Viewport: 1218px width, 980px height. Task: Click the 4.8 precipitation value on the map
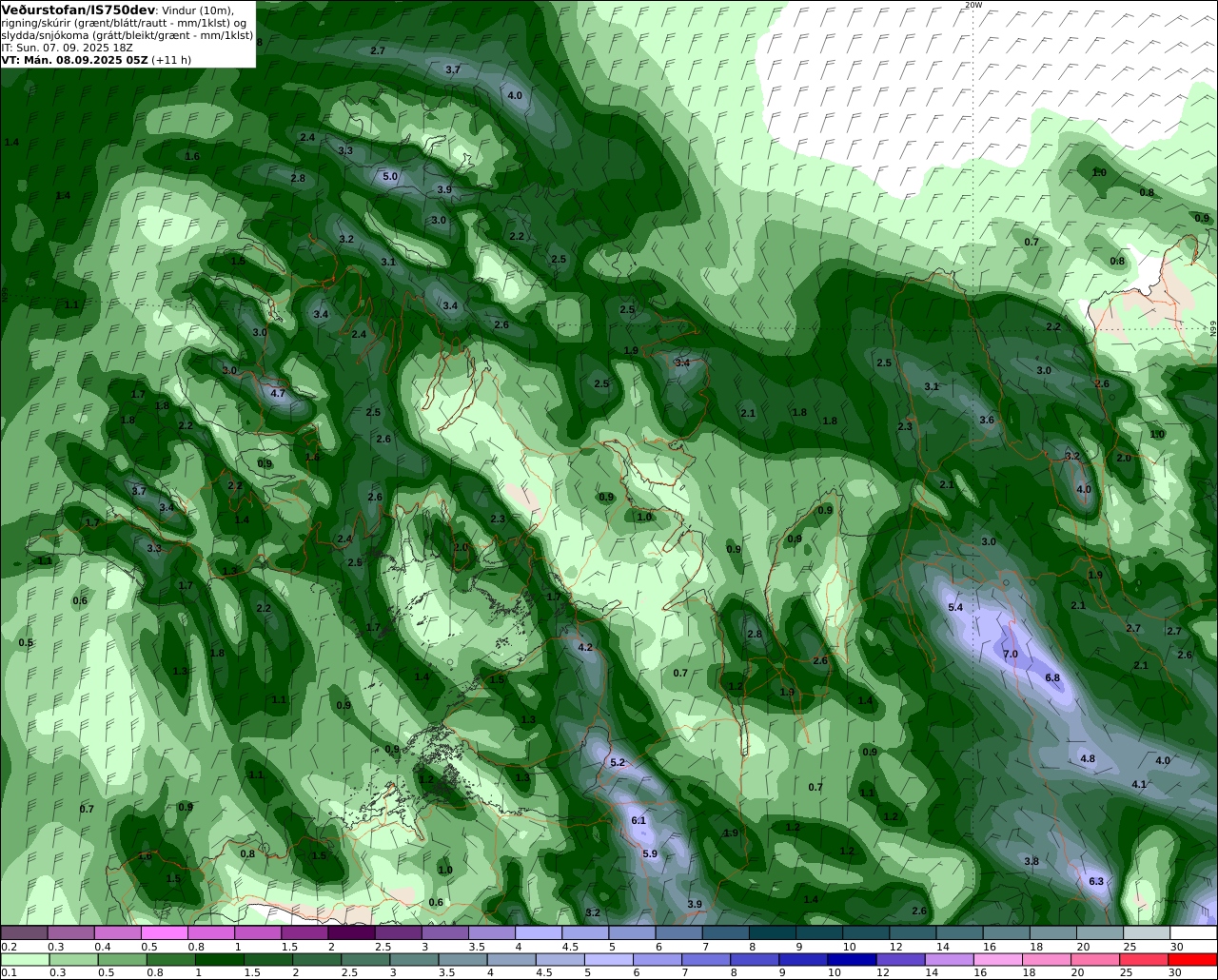click(1088, 759)
